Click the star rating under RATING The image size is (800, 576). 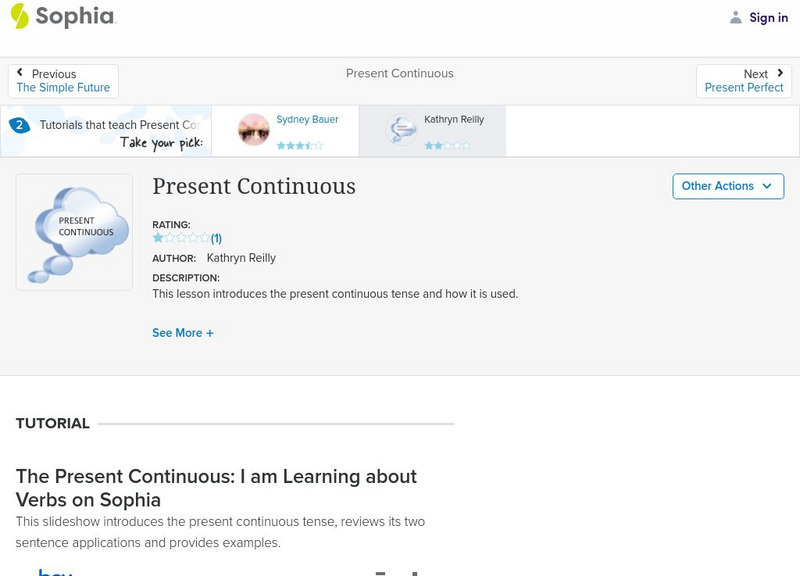click(x=180, y=238)
